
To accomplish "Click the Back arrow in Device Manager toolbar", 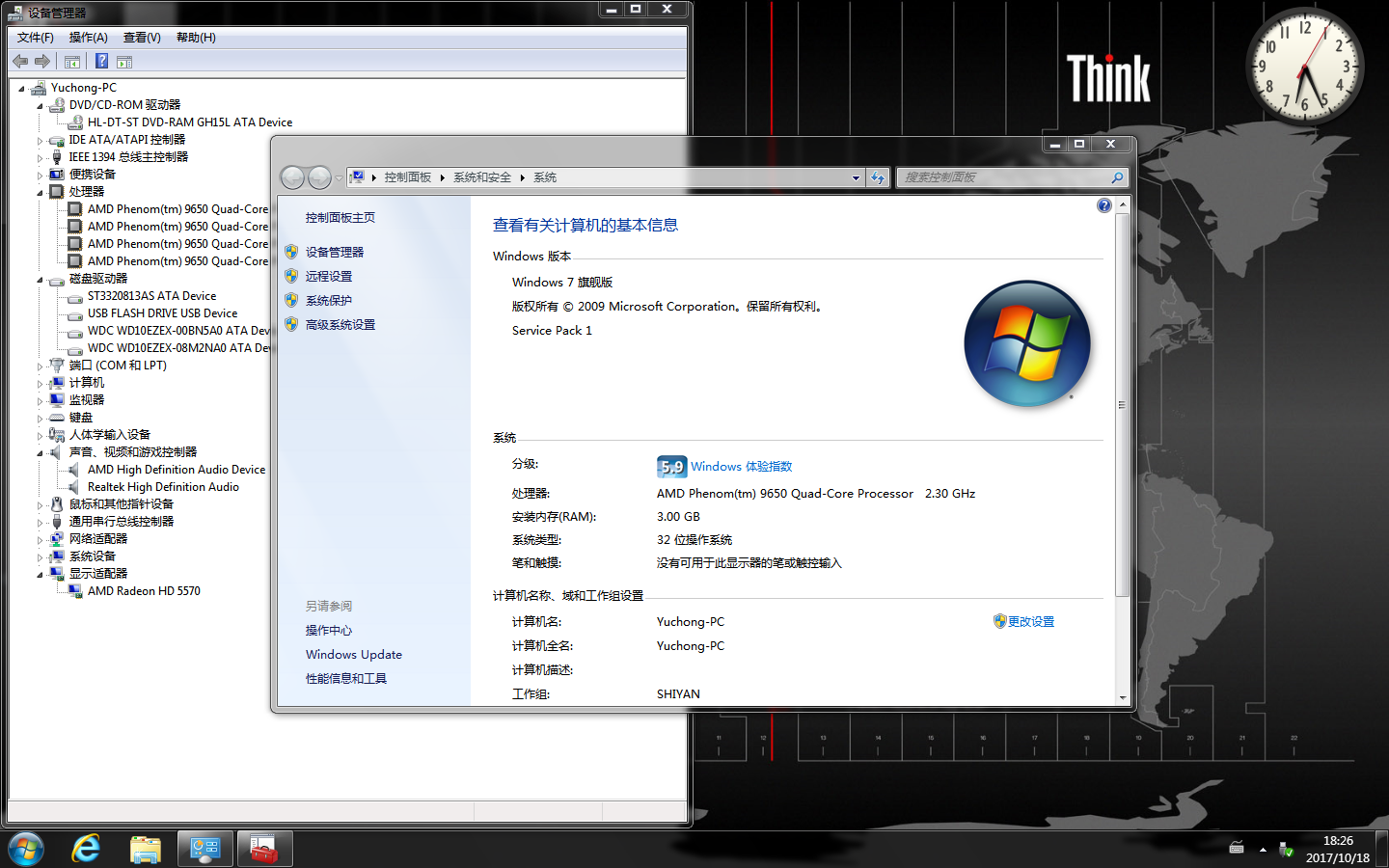I will (20, 61).
